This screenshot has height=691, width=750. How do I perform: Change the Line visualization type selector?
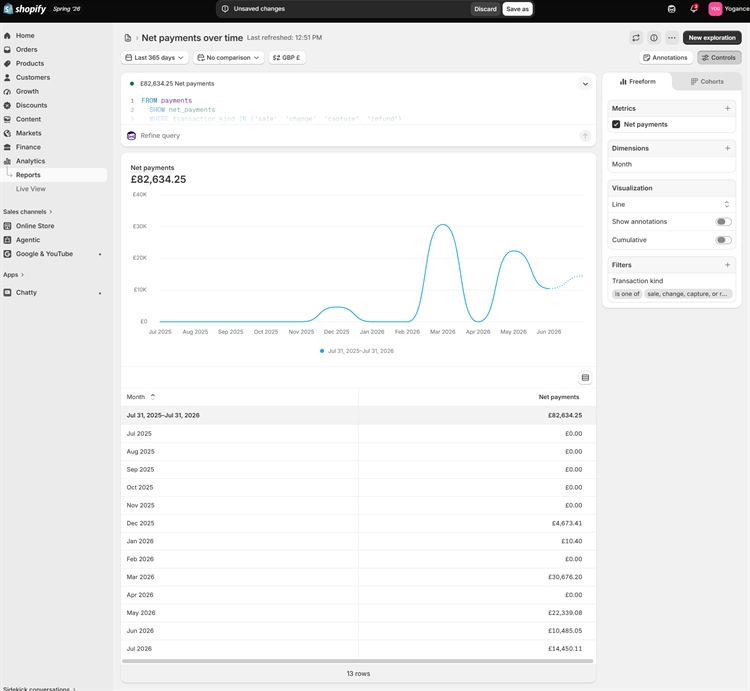(x=671, y=204)
